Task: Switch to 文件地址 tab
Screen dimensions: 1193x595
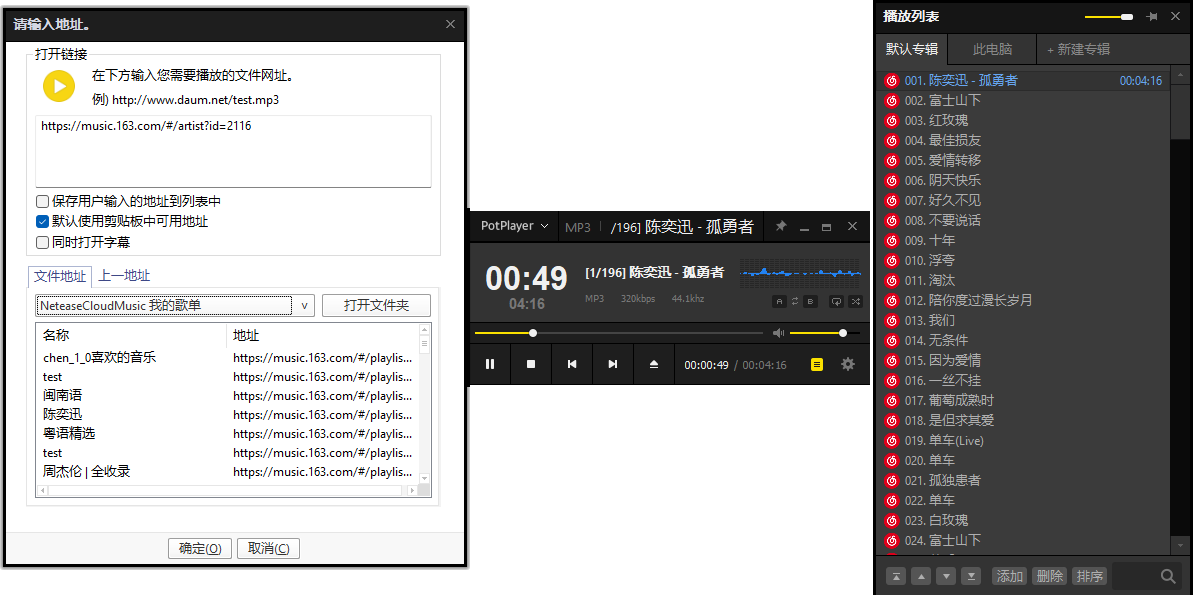Action: point(61,275)
